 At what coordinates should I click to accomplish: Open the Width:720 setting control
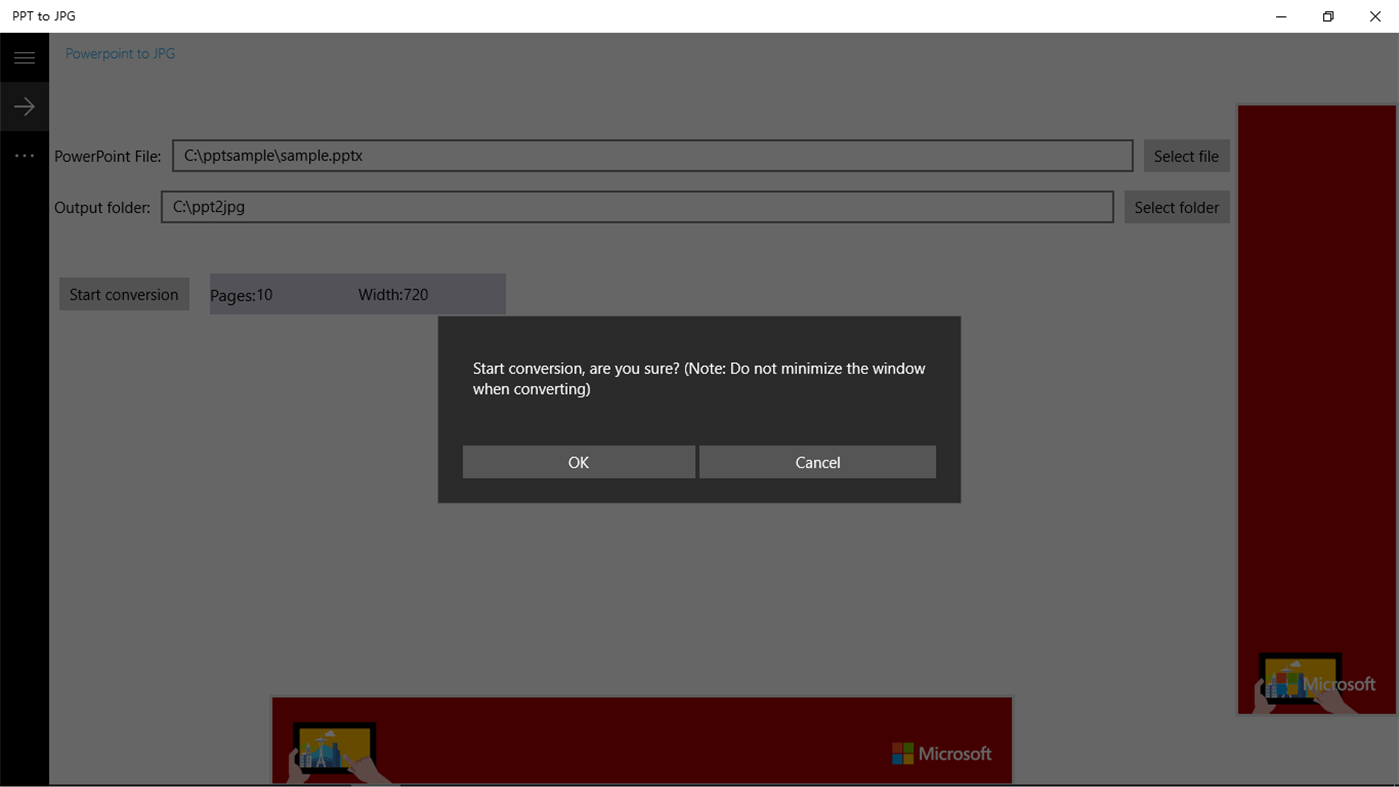[x=393, y=294]
